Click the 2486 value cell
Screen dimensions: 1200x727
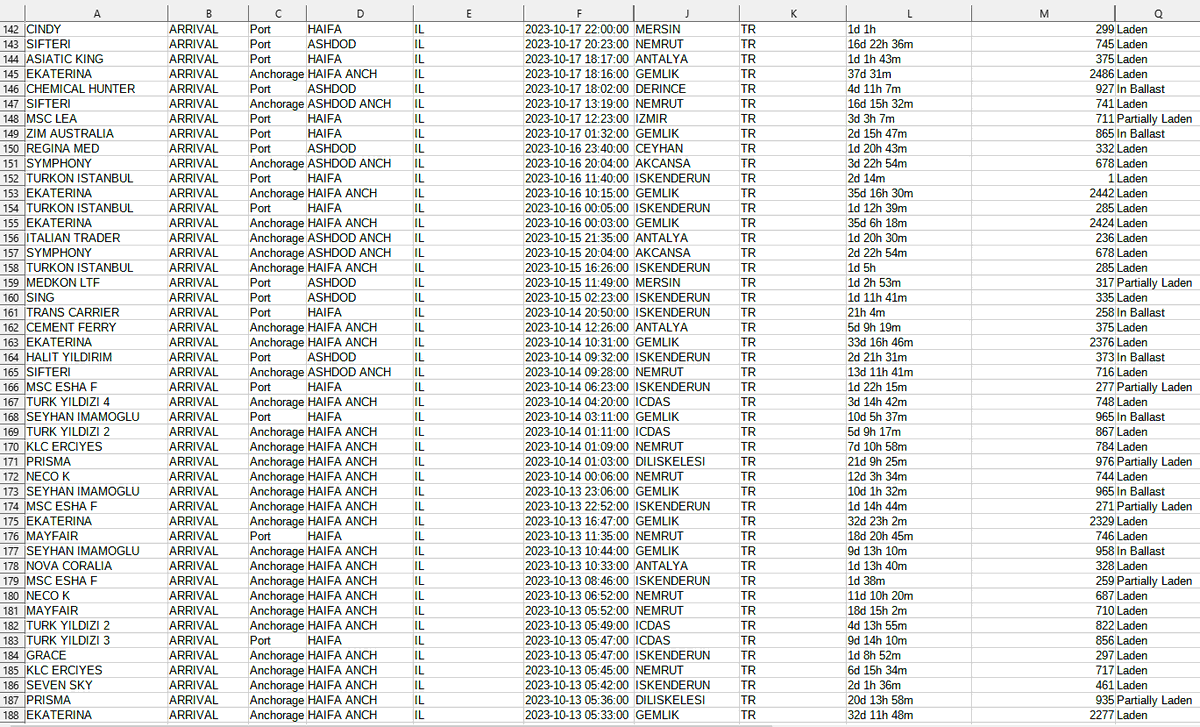(x=1044, y=74)
